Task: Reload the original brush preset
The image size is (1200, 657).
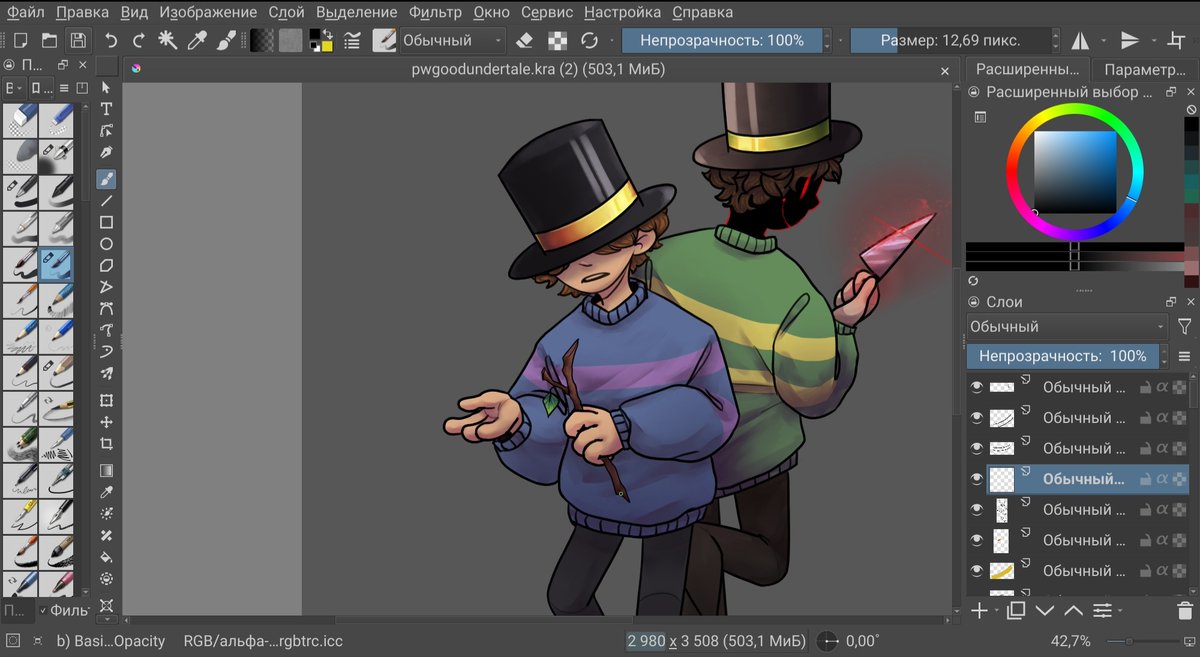Action: 589,41
